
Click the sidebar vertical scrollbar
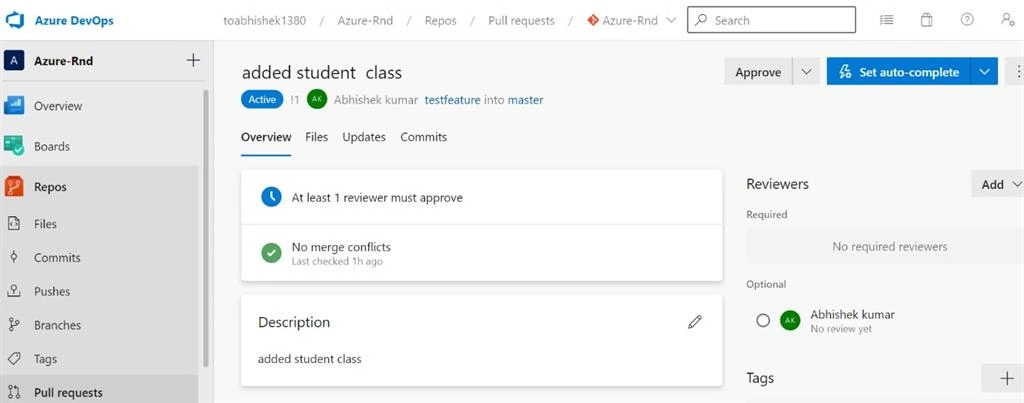tap(206, 229)
